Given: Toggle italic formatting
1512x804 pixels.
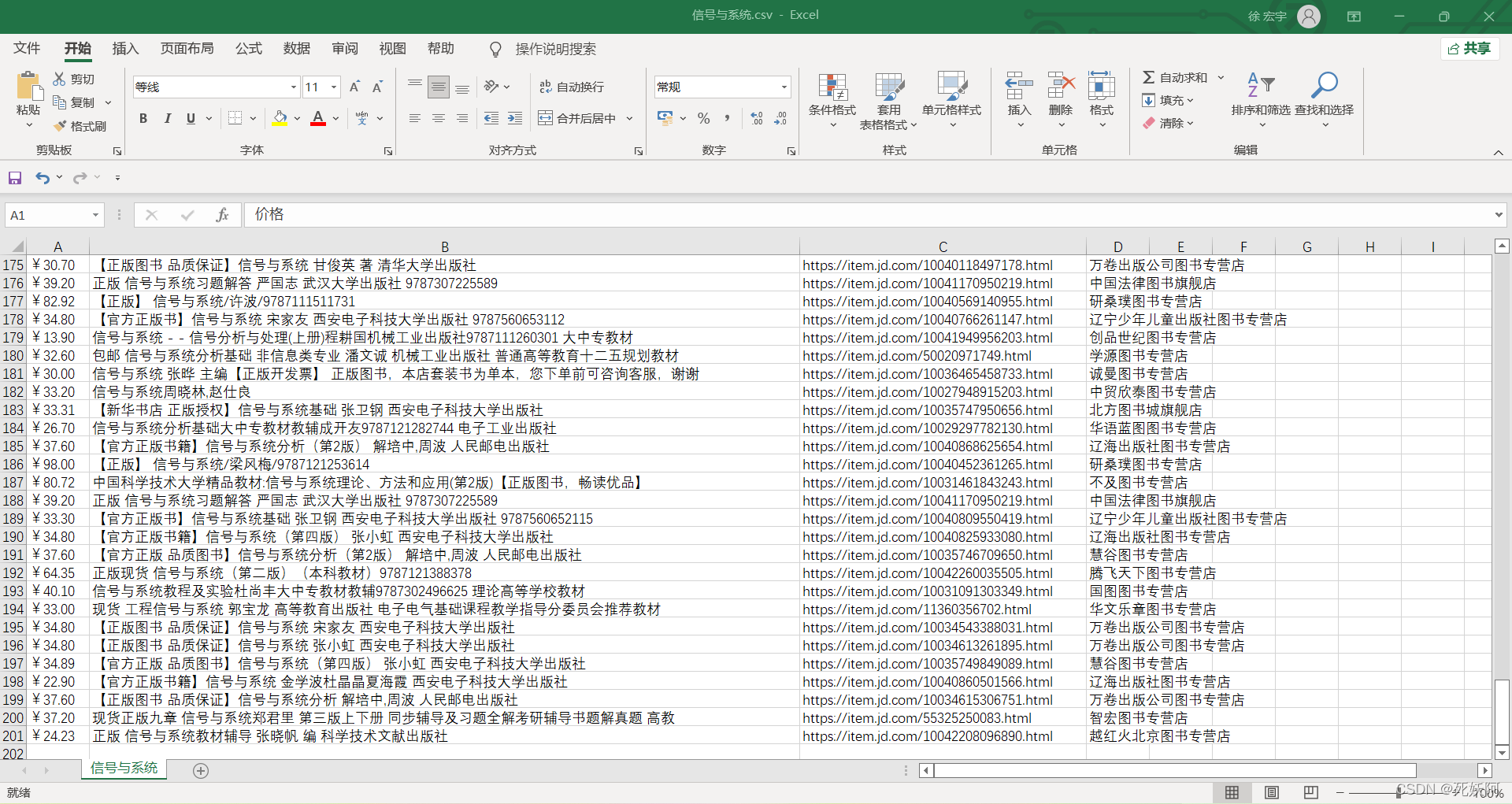Looking at the screenshot, I should pos(167,118).
